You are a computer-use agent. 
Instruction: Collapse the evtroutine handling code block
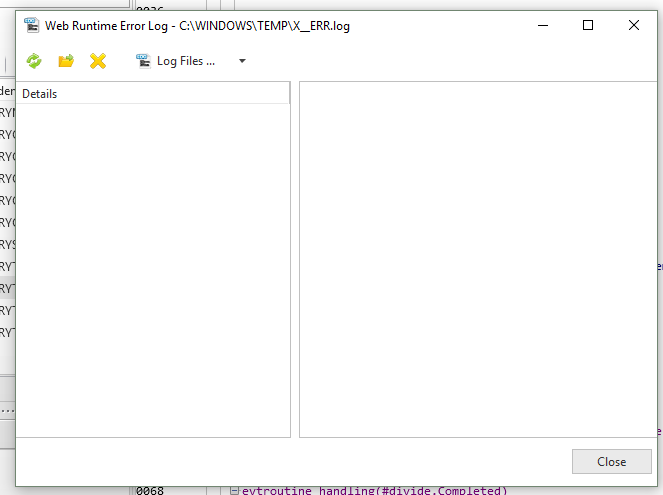[x=234, y=490]
